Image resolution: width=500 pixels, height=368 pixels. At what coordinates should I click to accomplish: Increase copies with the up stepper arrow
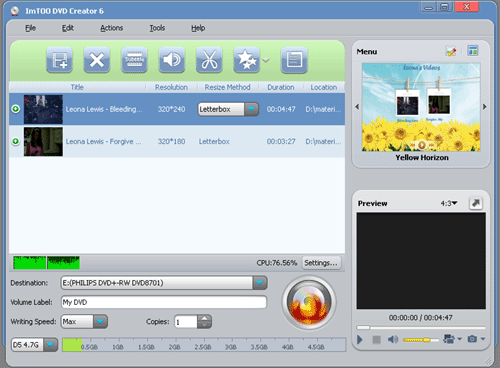tap(204, 318)
